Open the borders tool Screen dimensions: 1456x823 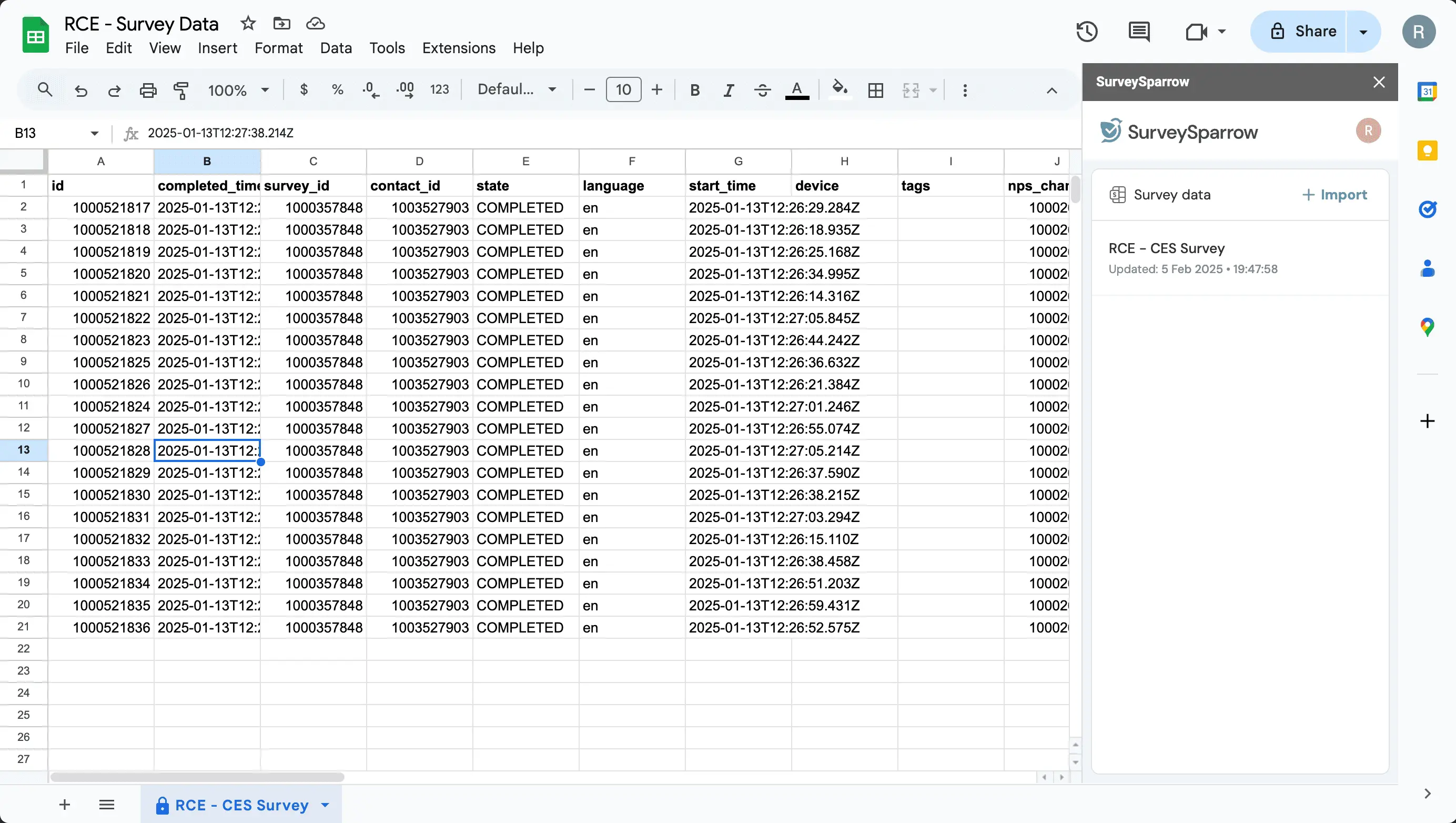pyautogui.click(x=875, y=90)
